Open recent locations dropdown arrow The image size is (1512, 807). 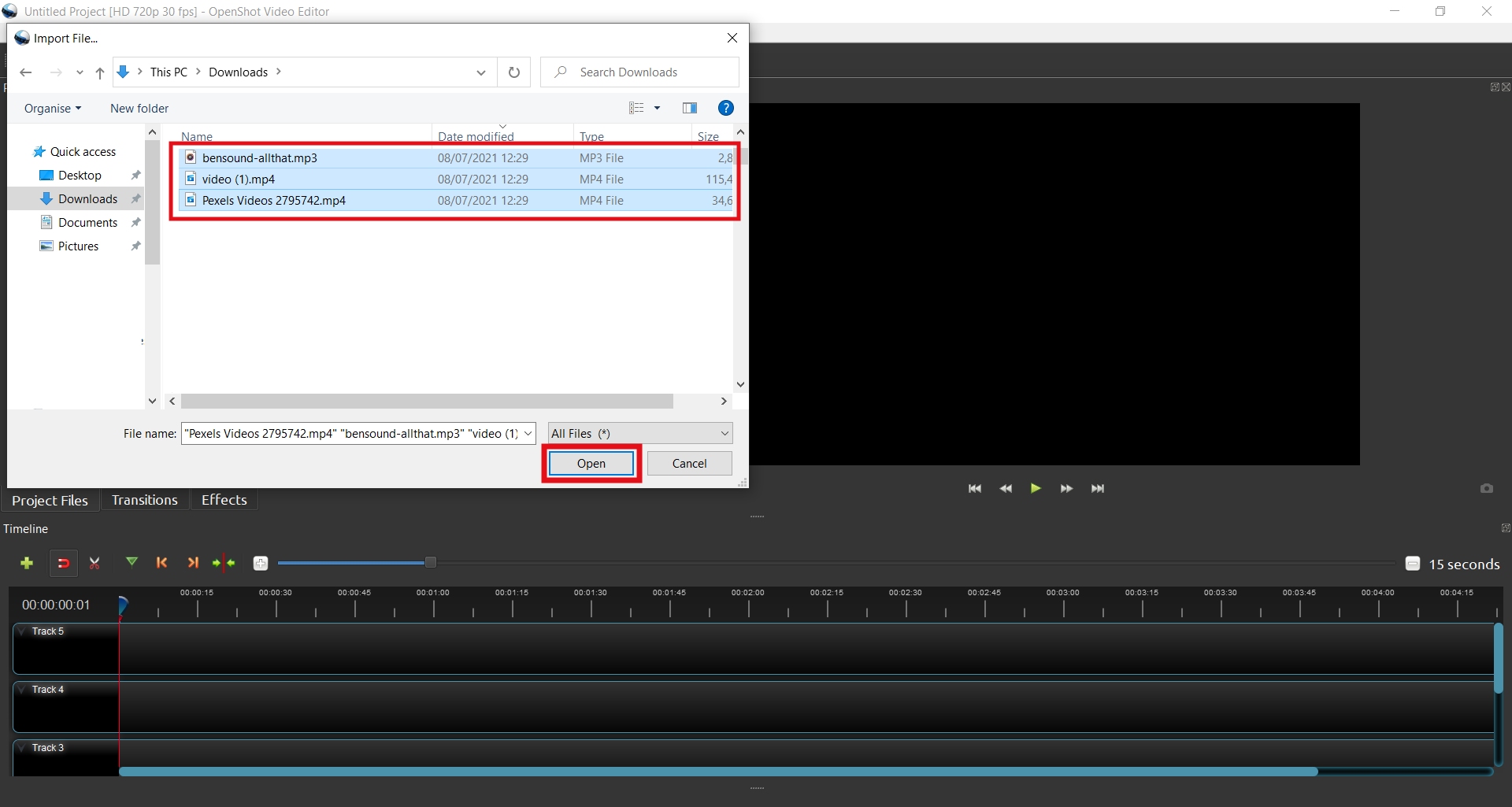(80, 72)
